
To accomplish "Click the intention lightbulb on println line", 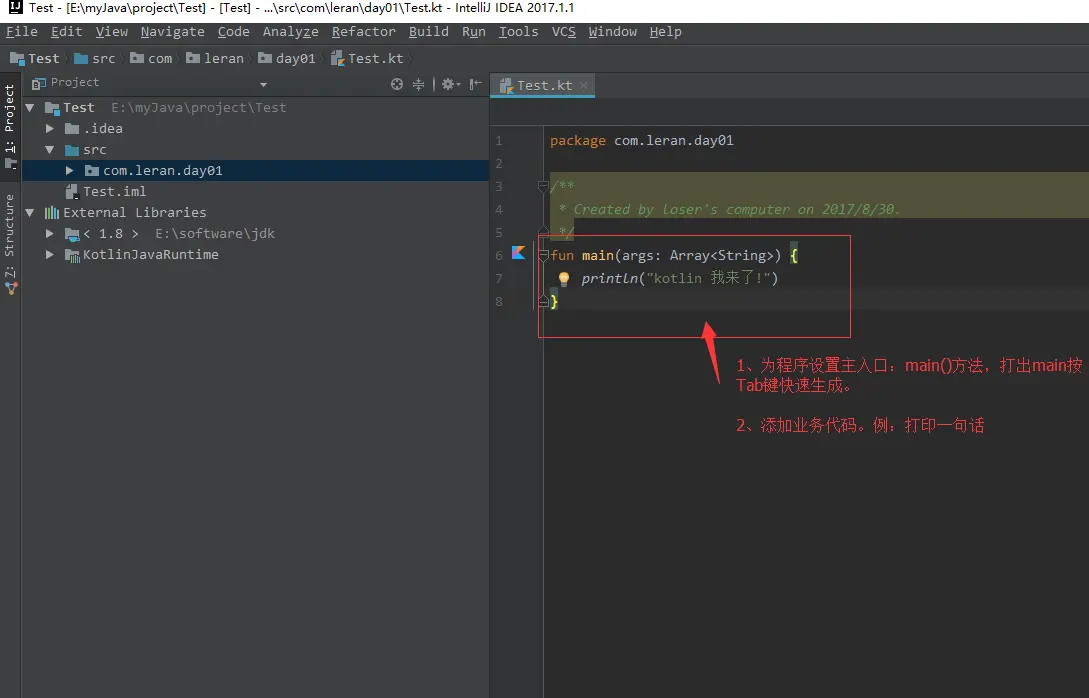I will [564, 279].
